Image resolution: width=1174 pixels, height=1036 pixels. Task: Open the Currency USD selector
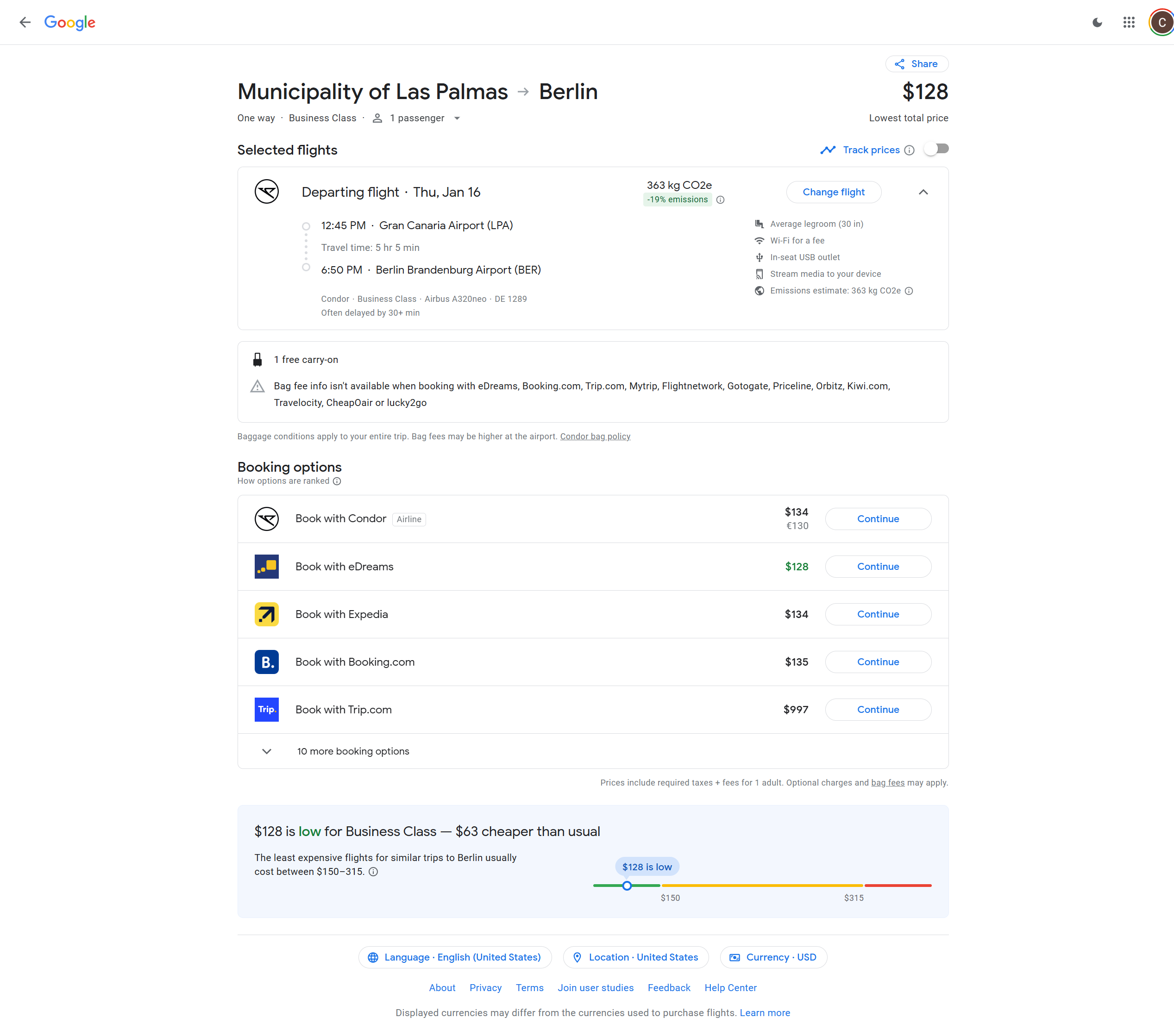pyautogui.click(x=773, y=957)
